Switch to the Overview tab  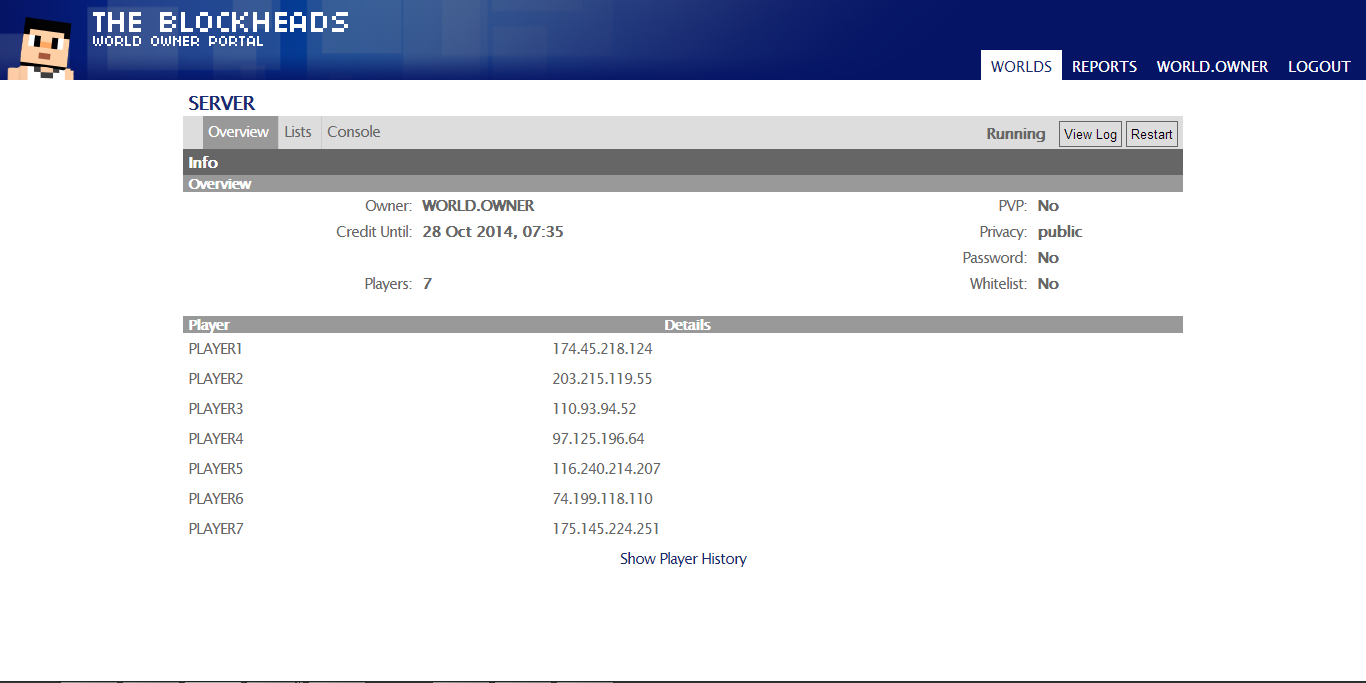238,132
